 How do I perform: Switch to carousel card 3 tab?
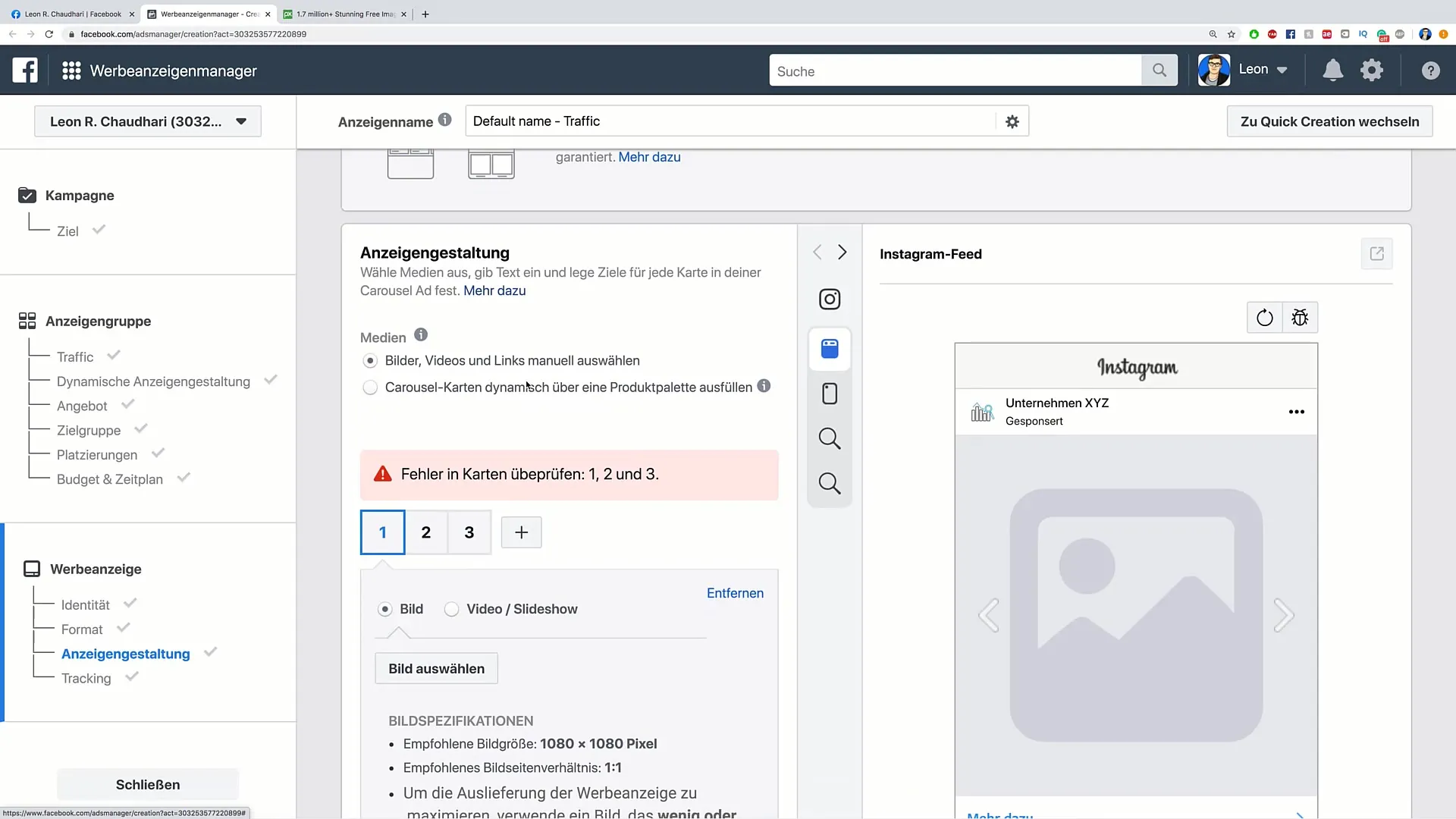469,532
